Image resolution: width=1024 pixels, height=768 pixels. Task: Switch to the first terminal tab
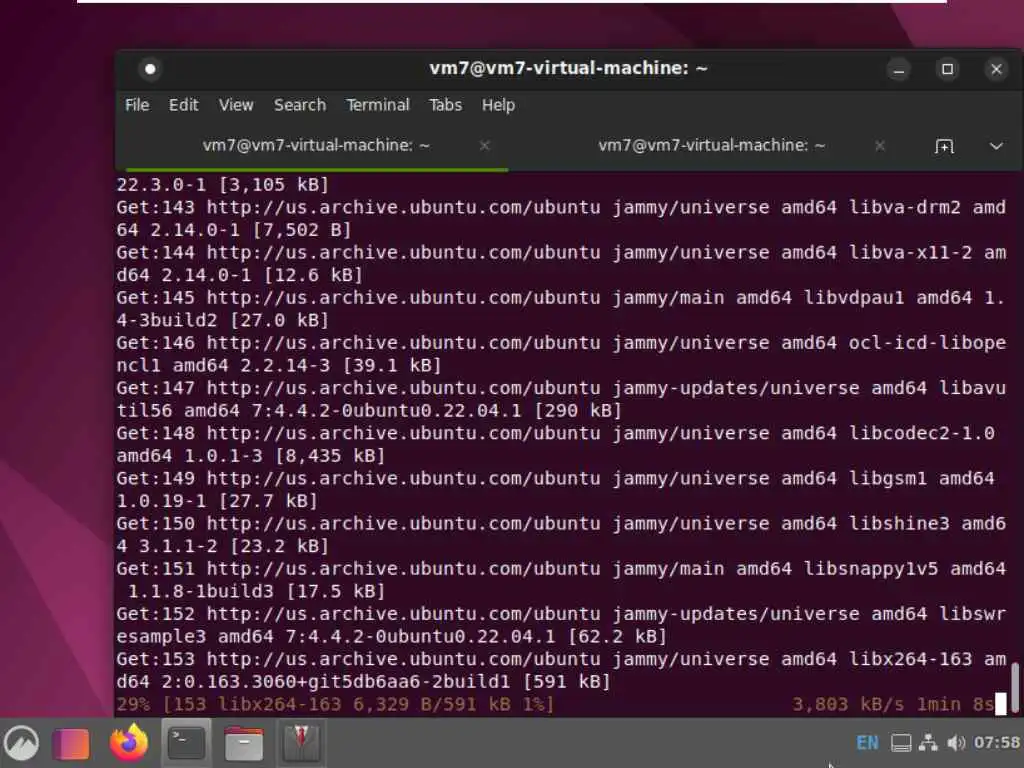pos(316,146)
